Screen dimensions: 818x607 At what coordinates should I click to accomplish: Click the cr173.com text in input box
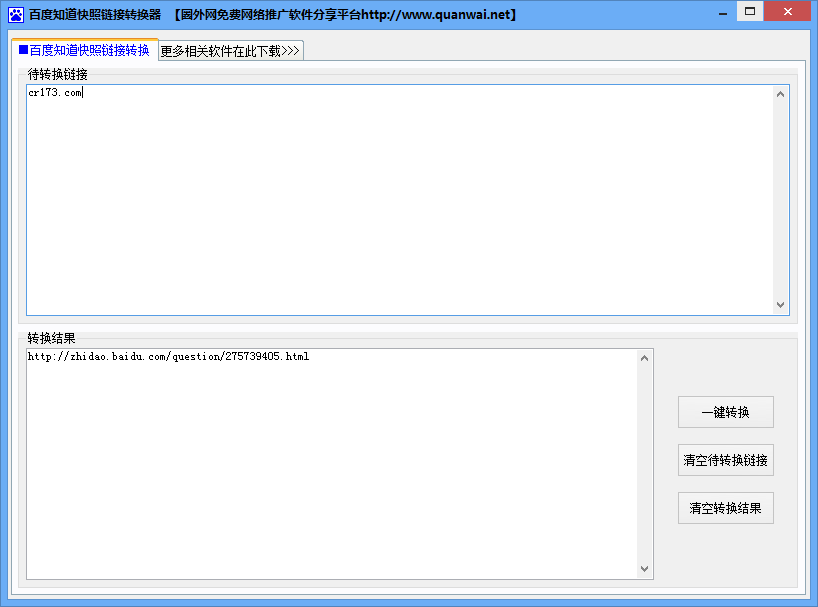coord(55,92)
